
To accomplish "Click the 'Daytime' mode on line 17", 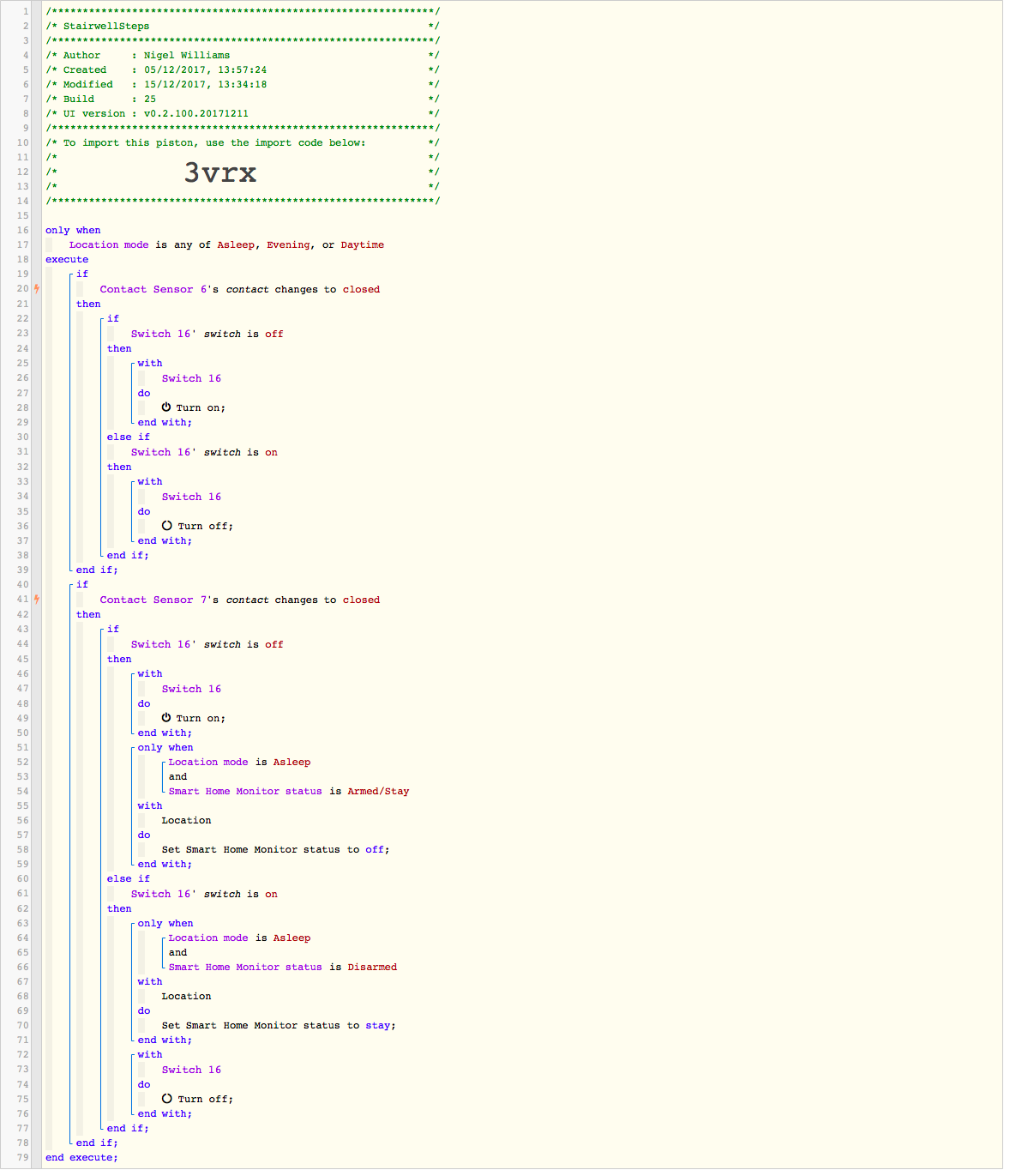I will point(363,244).
